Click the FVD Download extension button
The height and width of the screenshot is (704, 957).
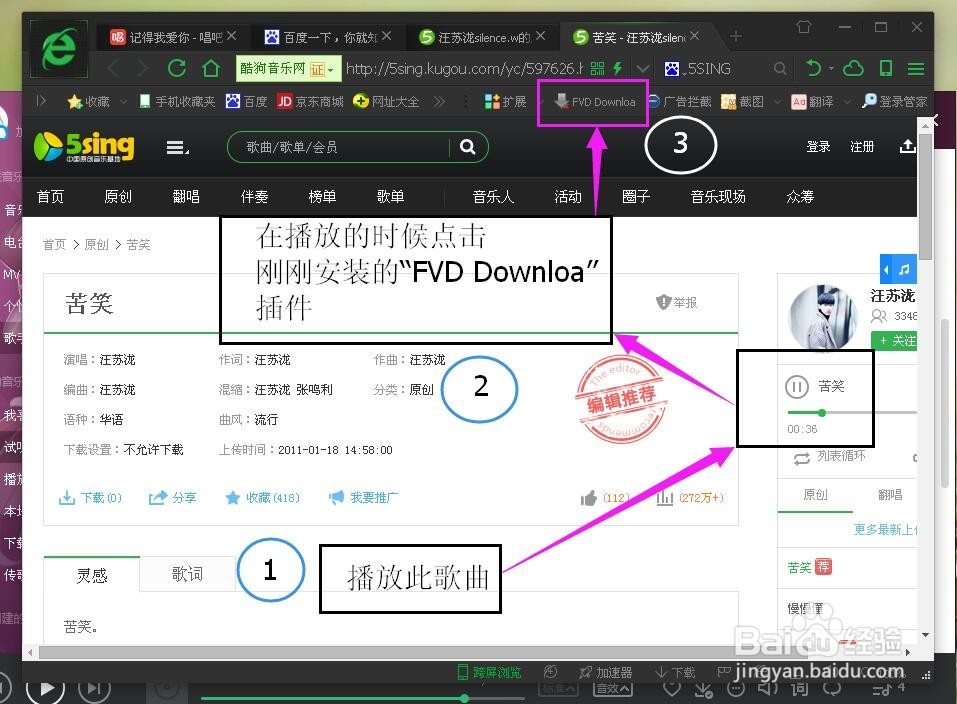point(594,102)
